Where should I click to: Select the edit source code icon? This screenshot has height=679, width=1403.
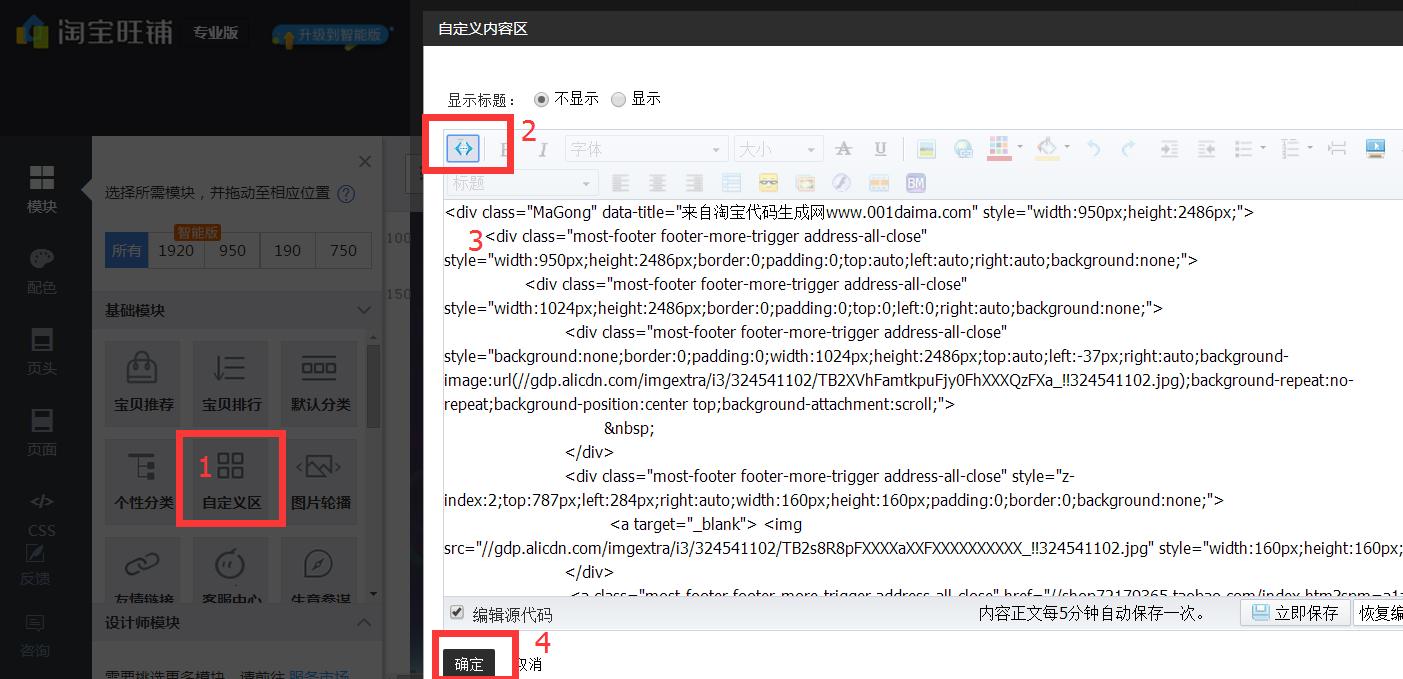[x=463, y=148]
